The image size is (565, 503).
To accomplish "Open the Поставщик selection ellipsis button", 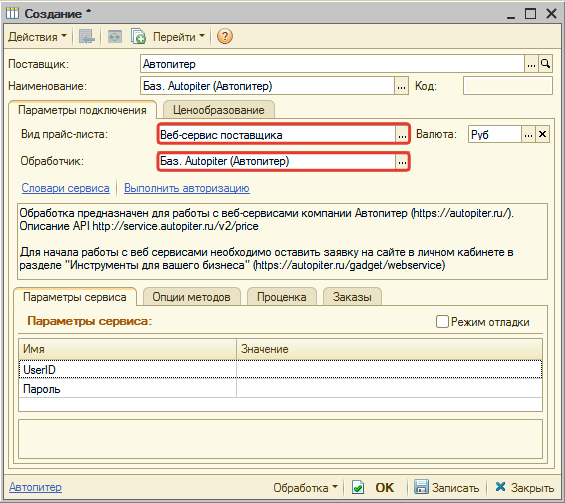I will (531, 64).
